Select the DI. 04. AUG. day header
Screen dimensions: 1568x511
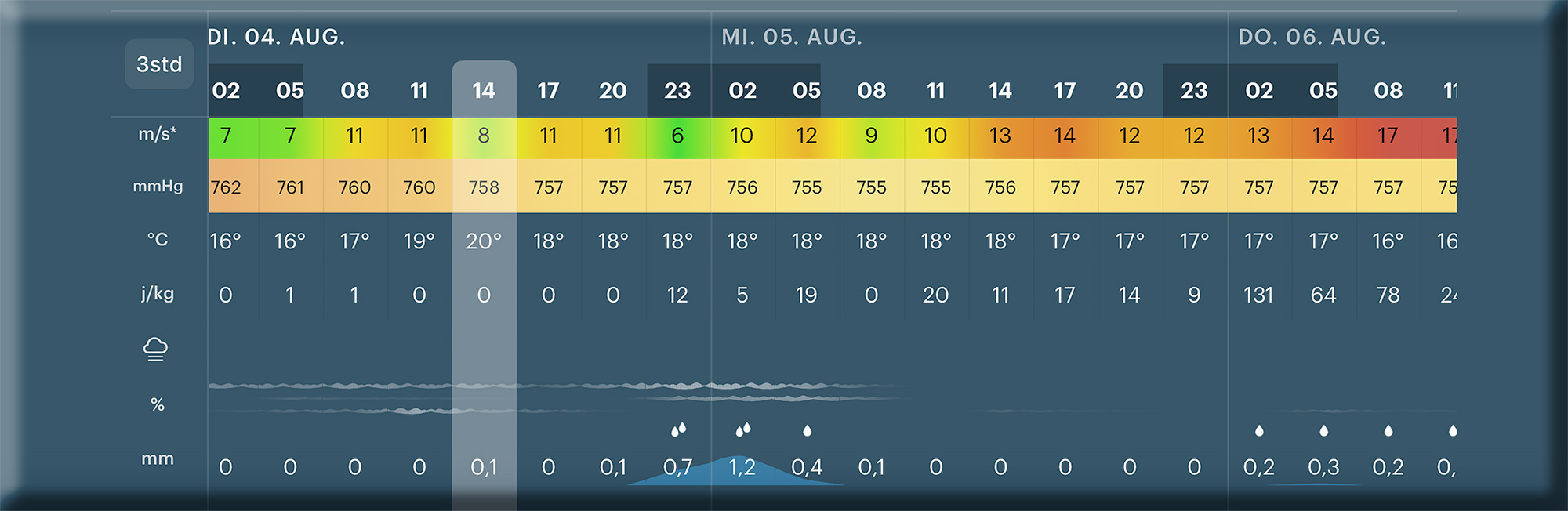pos(276,37)
